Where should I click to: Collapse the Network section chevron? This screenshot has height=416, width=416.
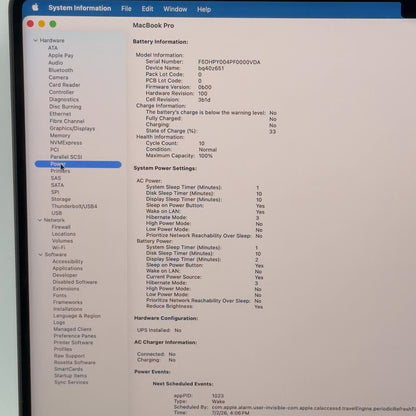(40, 220)
